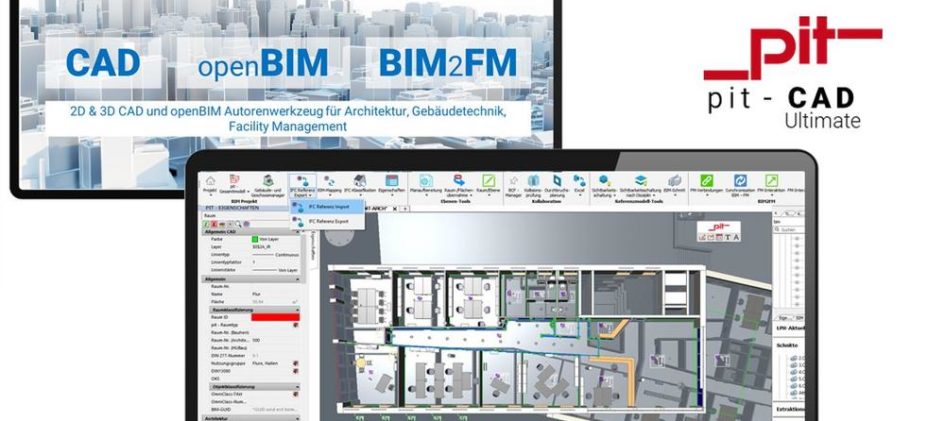
Task: Select IFC Referenz Import menu entry
Action: 328,207
